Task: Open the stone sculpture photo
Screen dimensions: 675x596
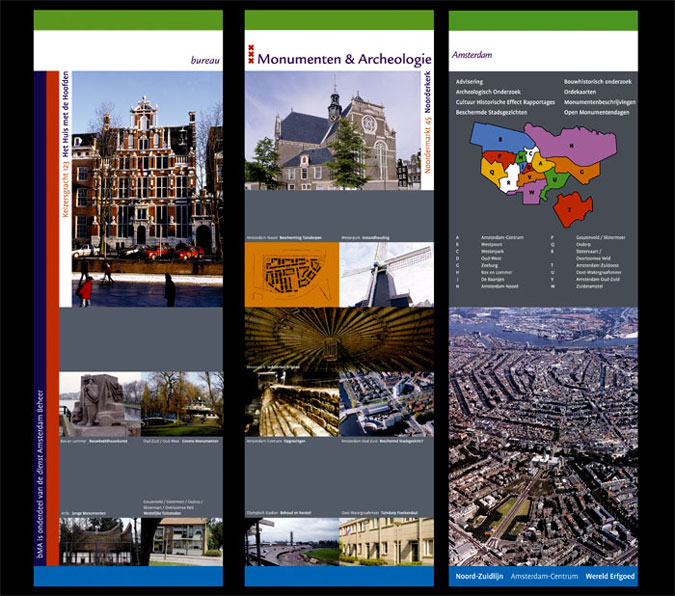Action: [98, 403]
